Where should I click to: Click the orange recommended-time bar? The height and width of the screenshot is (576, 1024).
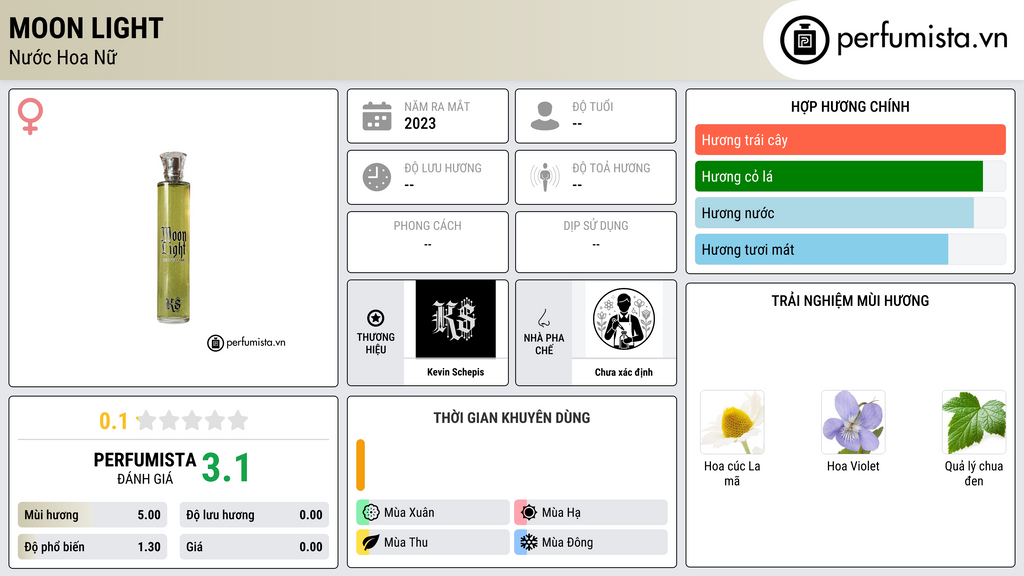360,465
